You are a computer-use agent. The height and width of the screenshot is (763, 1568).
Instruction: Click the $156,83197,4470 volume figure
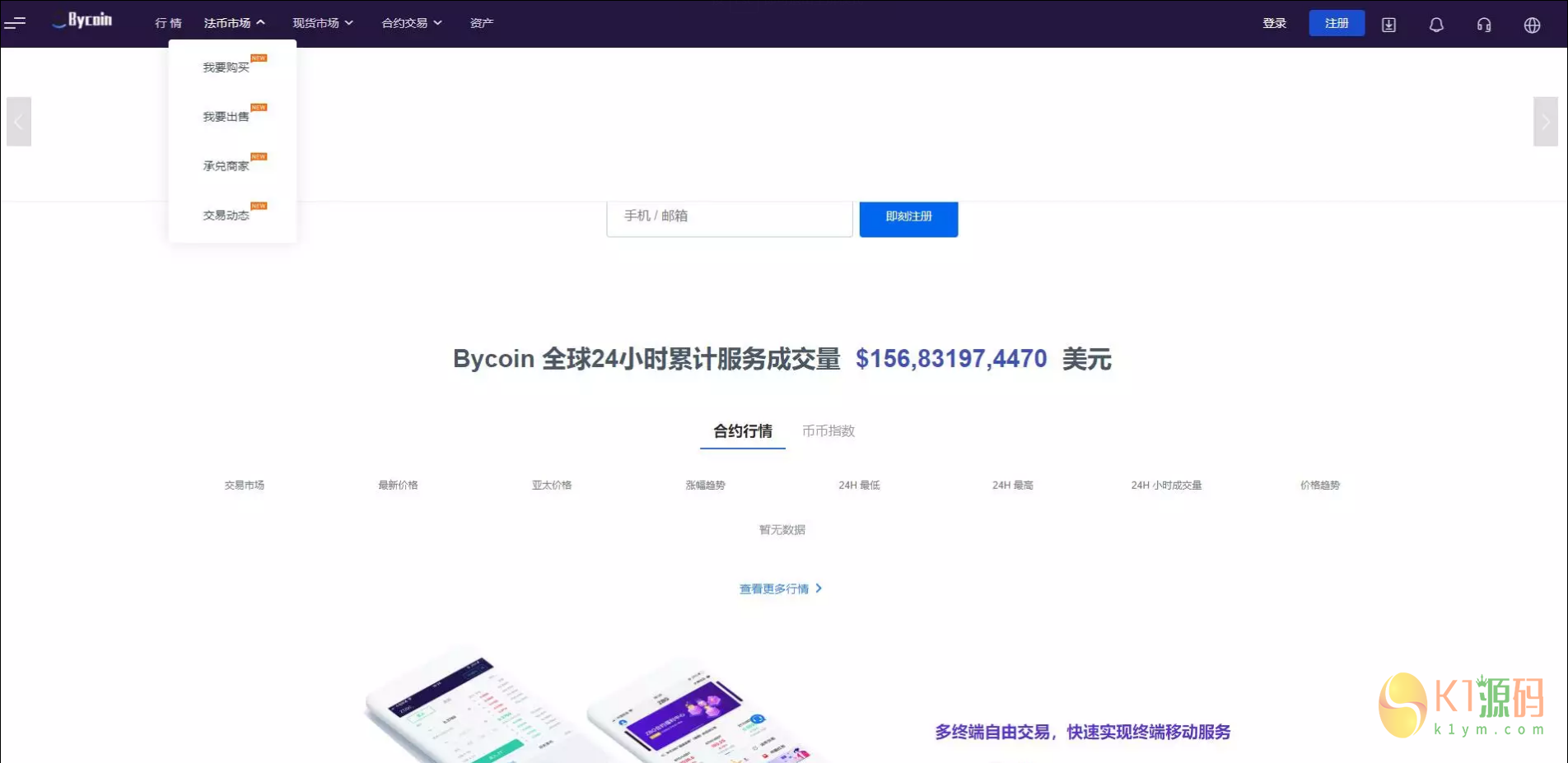(951, 359)
